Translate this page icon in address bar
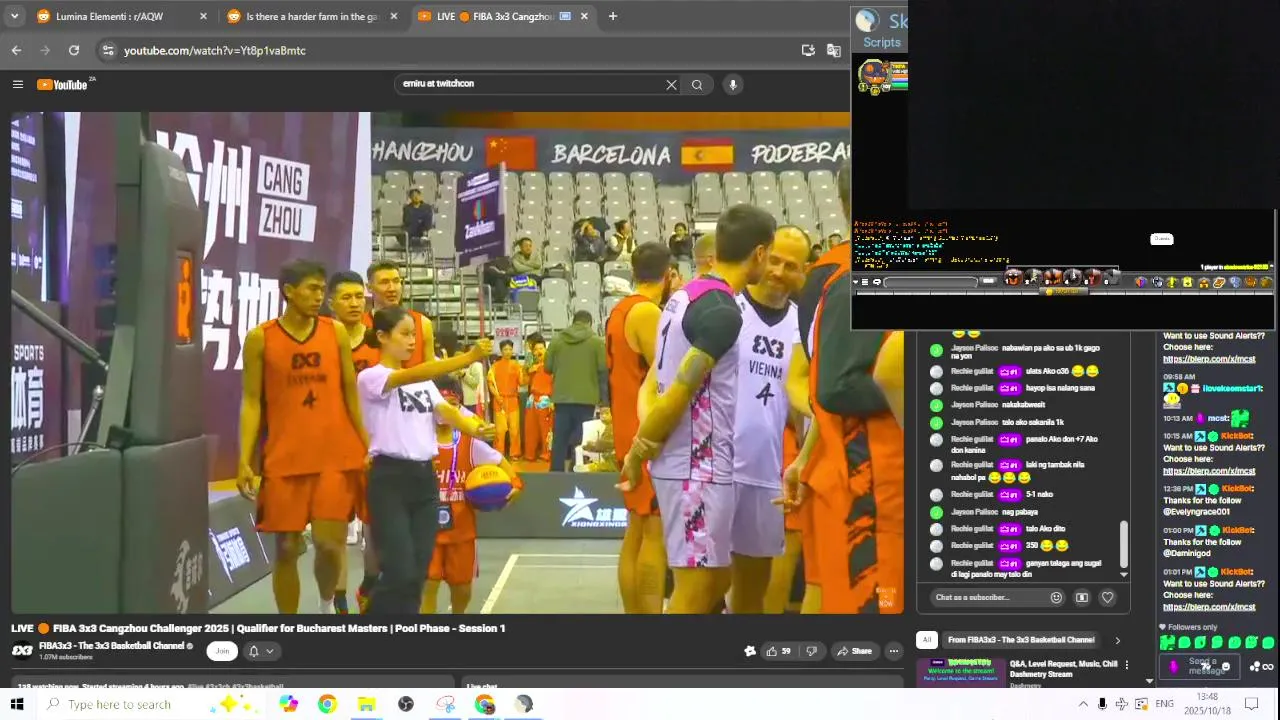Viewport: 1280px width, 720px height. click(834, 50)
